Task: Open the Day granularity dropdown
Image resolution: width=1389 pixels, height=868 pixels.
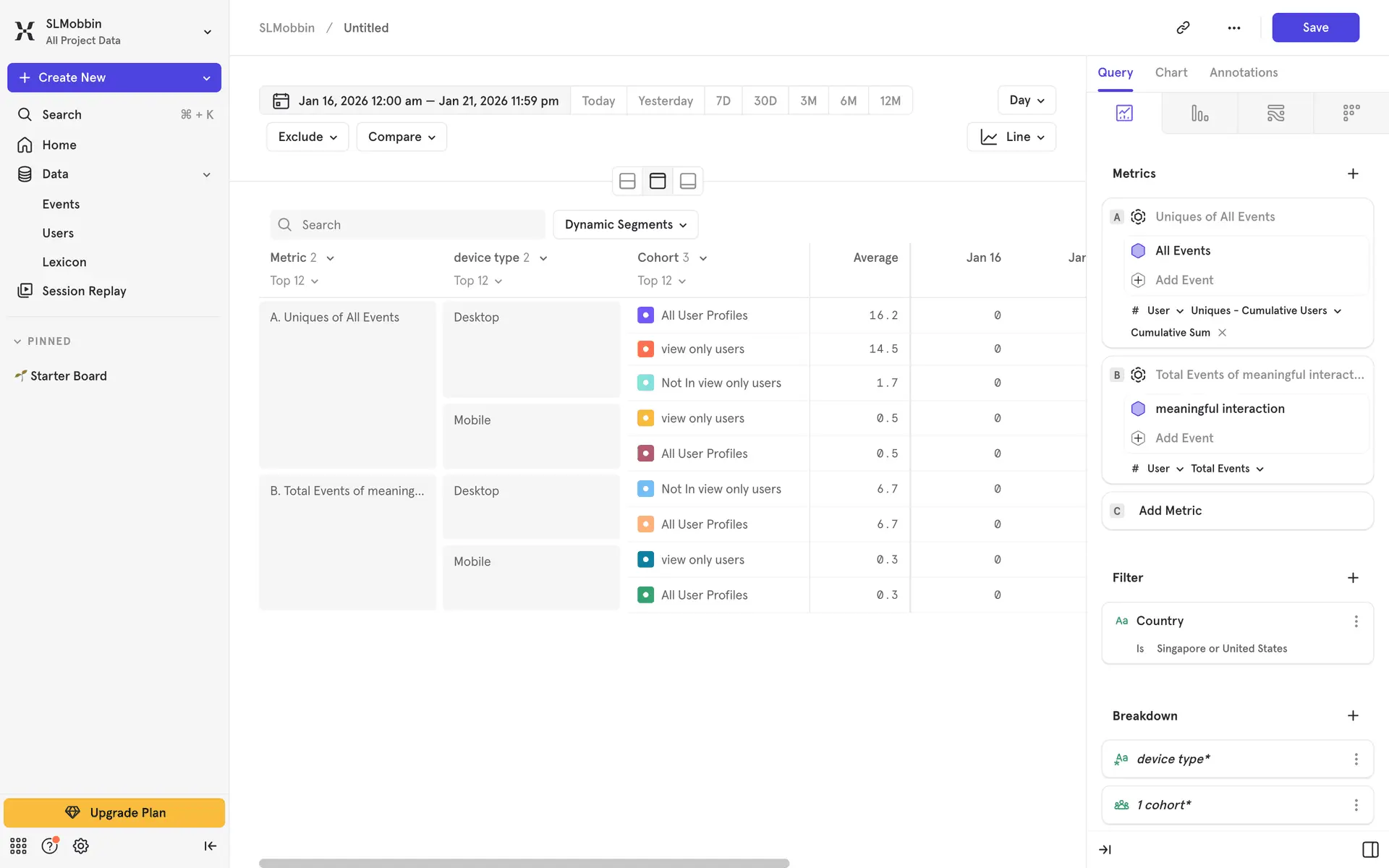Action: (1027, 101)
